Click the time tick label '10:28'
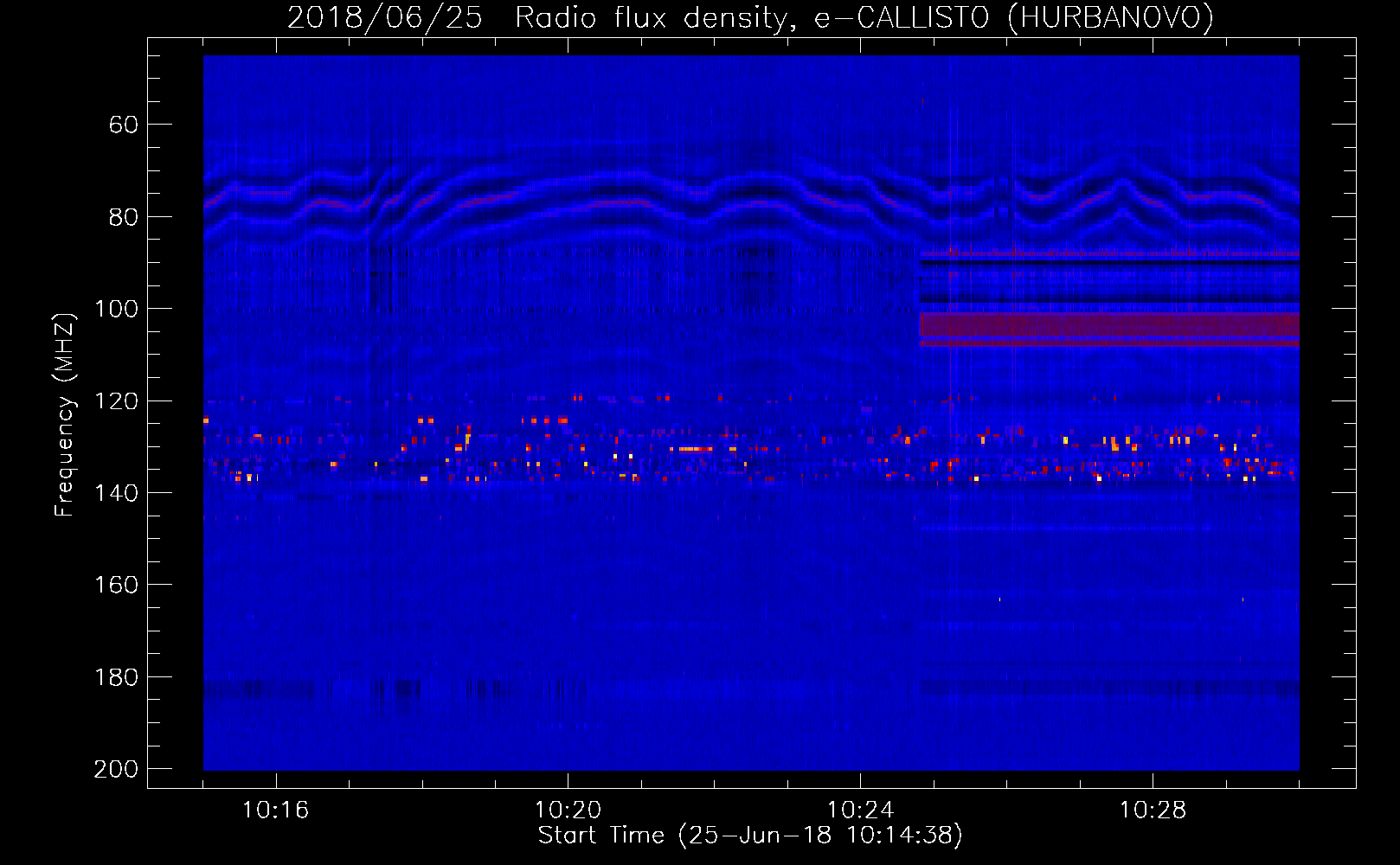 [1153, 811]
